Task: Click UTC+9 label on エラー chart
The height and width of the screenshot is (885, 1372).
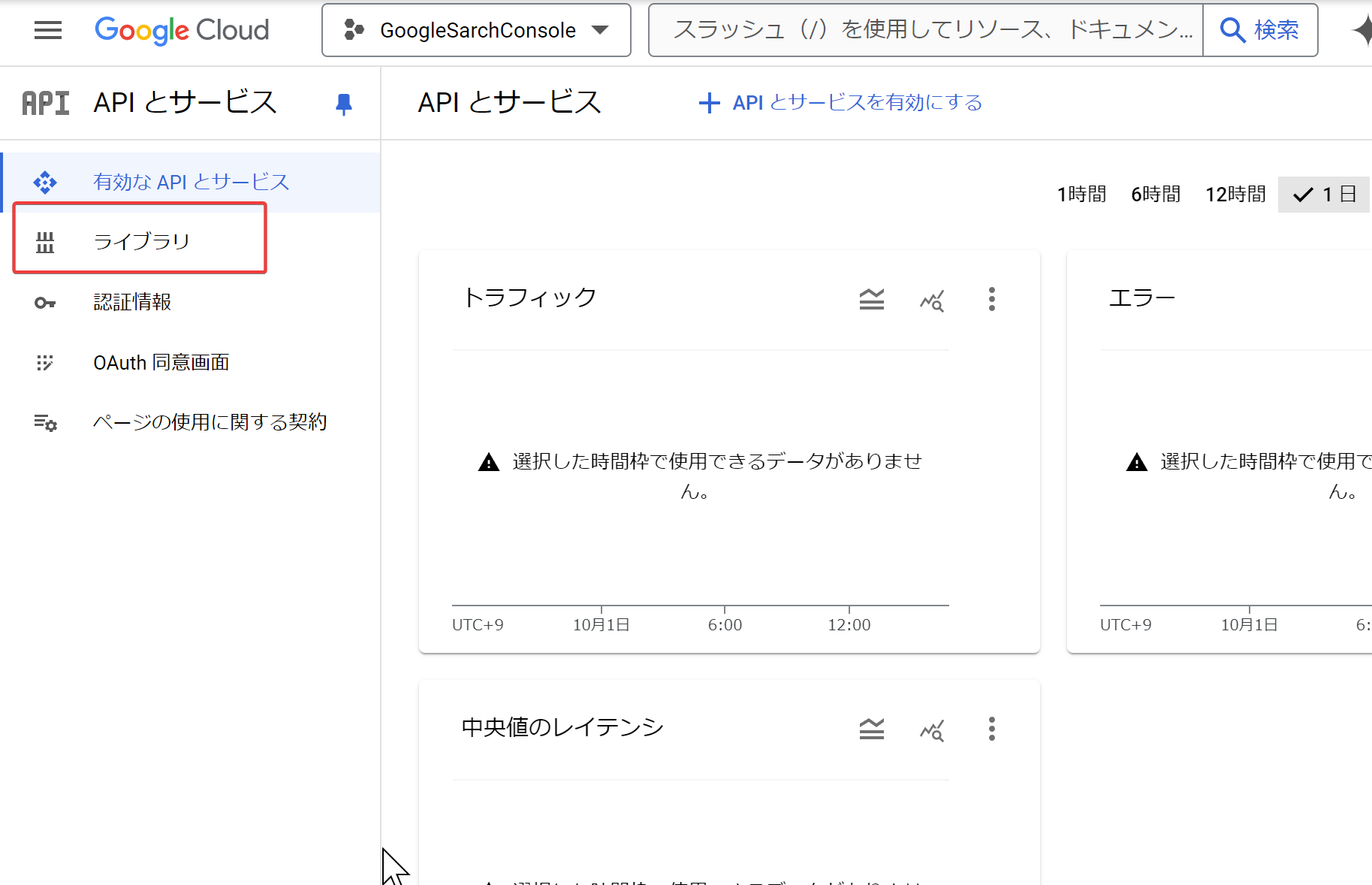Action: point(1126,625)
